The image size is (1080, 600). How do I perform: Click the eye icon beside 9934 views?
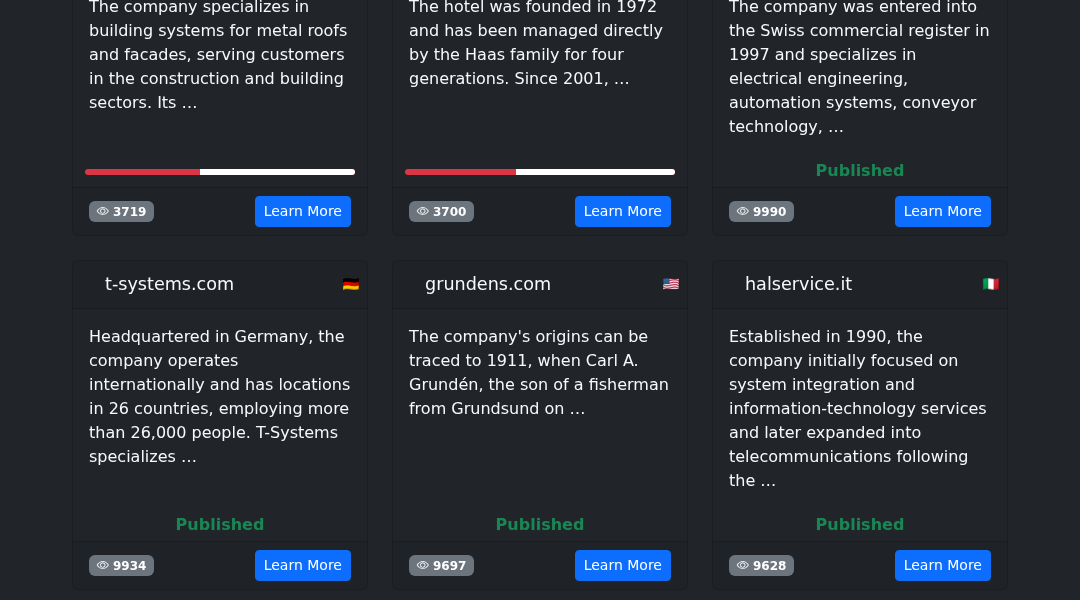tap(103, 566)
